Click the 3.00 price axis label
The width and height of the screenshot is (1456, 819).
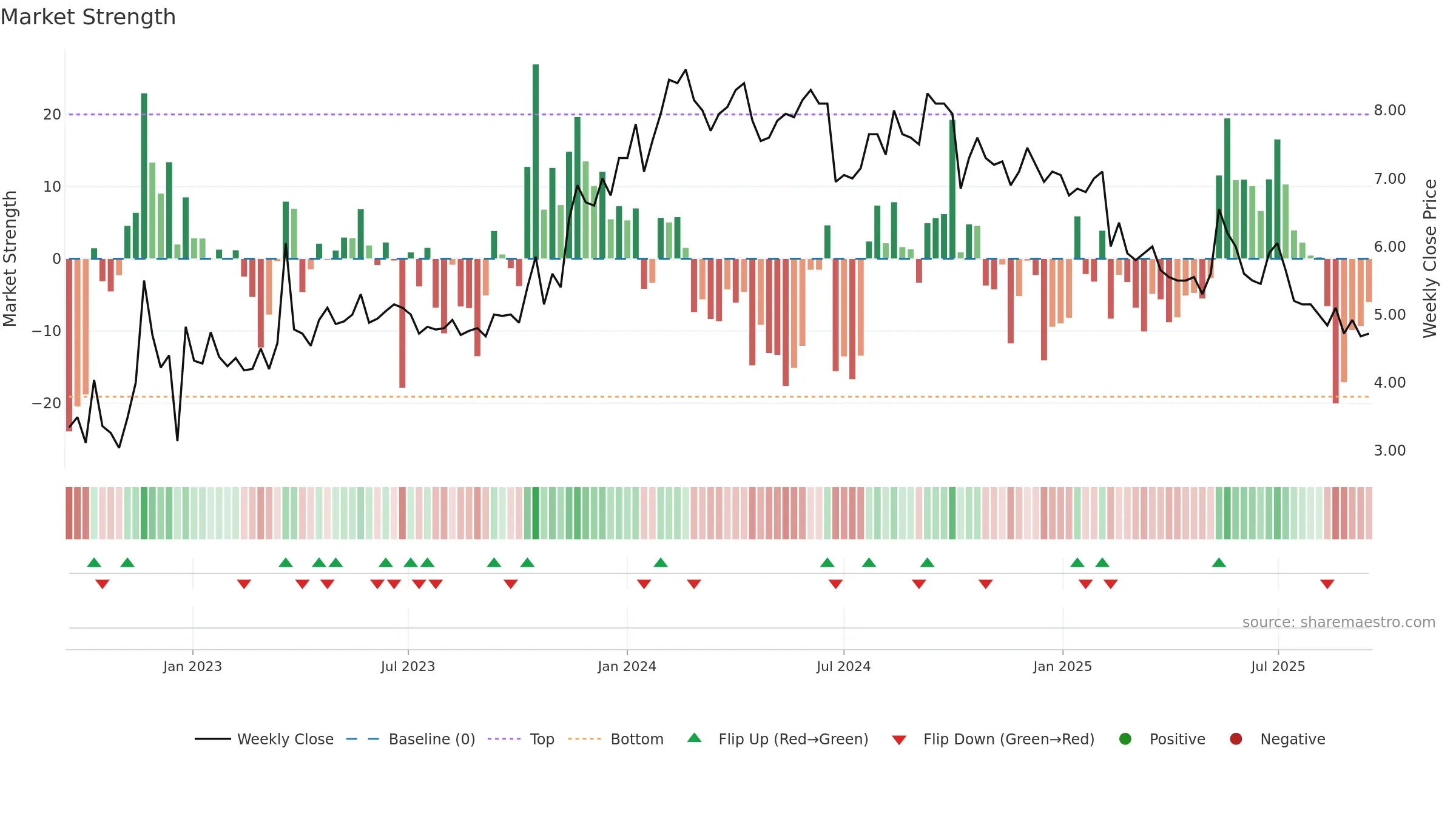pos(1390,451)
